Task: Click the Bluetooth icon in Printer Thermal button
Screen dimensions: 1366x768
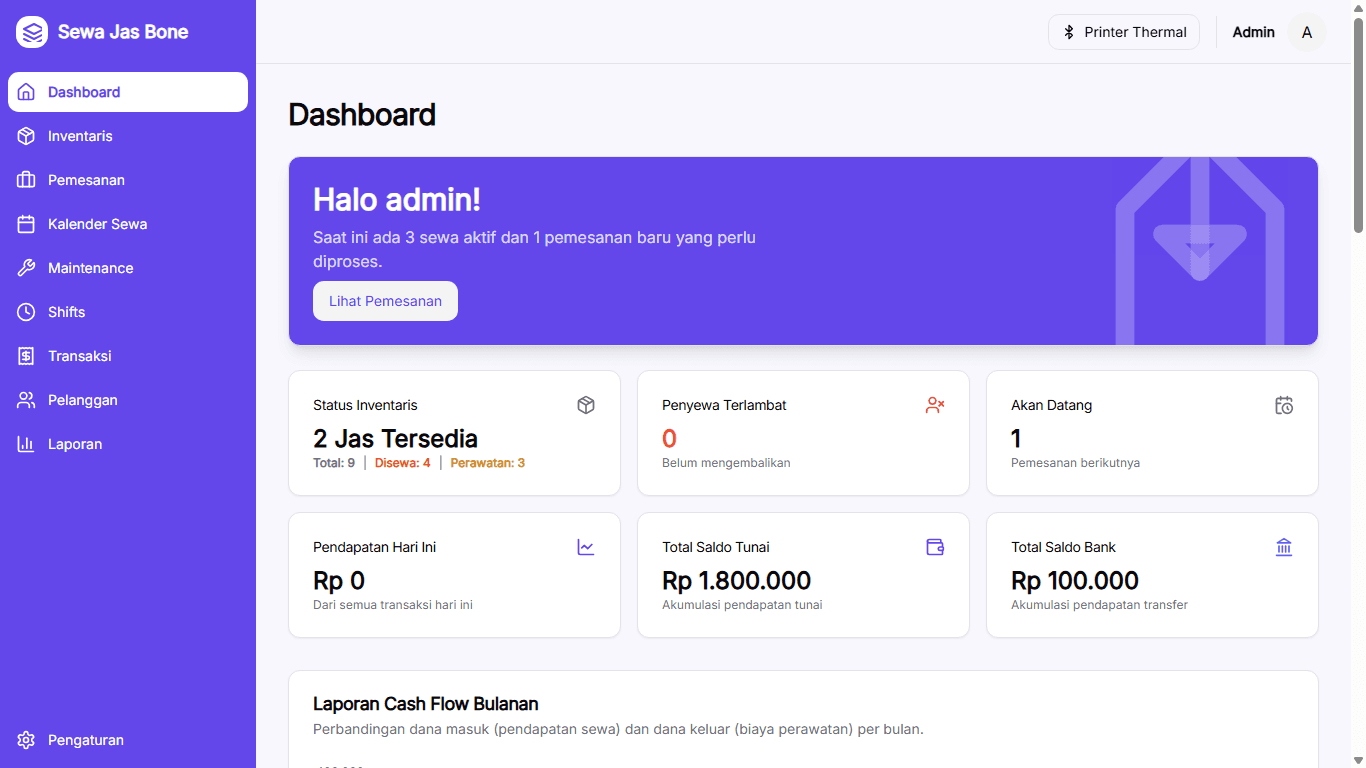Action: 1068,31
